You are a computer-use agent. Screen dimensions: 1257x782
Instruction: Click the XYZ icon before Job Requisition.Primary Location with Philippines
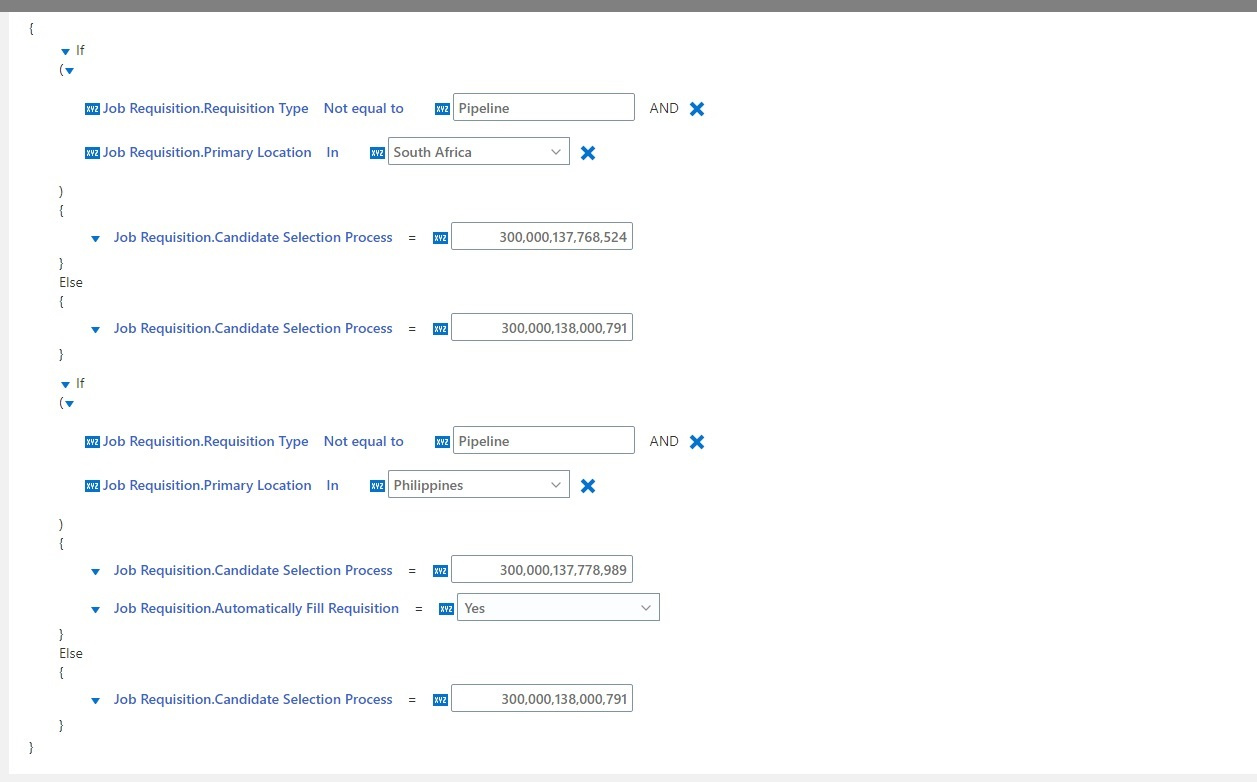click(91, 485)
